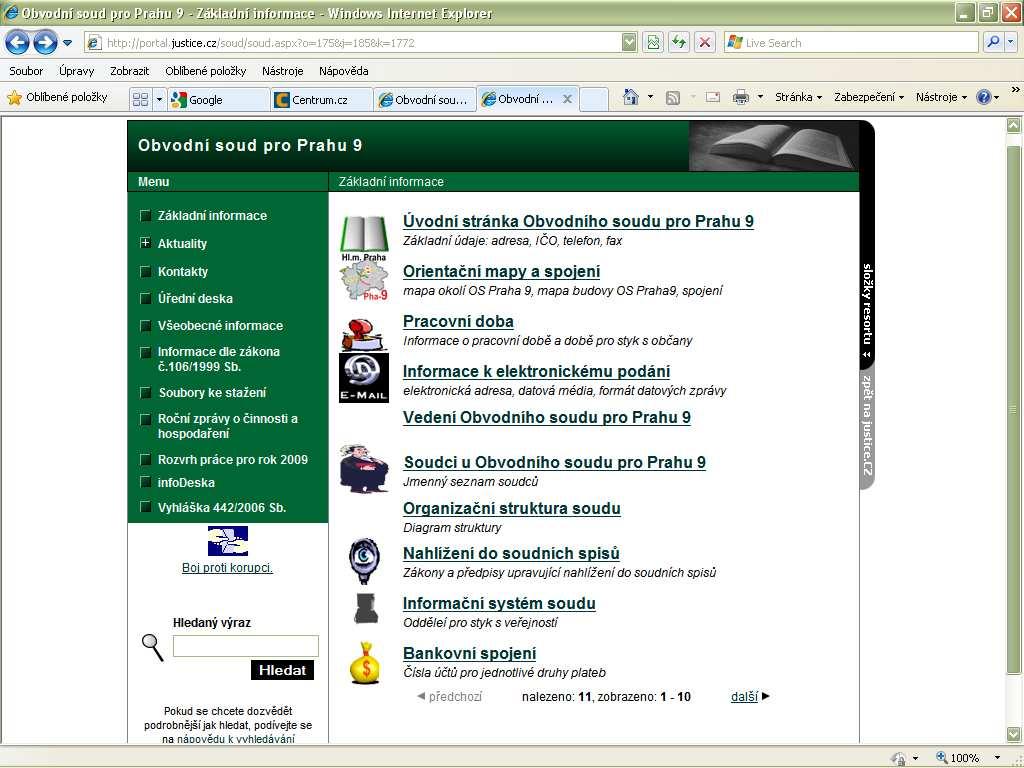Open the Help question mark icon
Image resolution: width=1024 pixels, height=768 pixels.
tap(984, 97)
